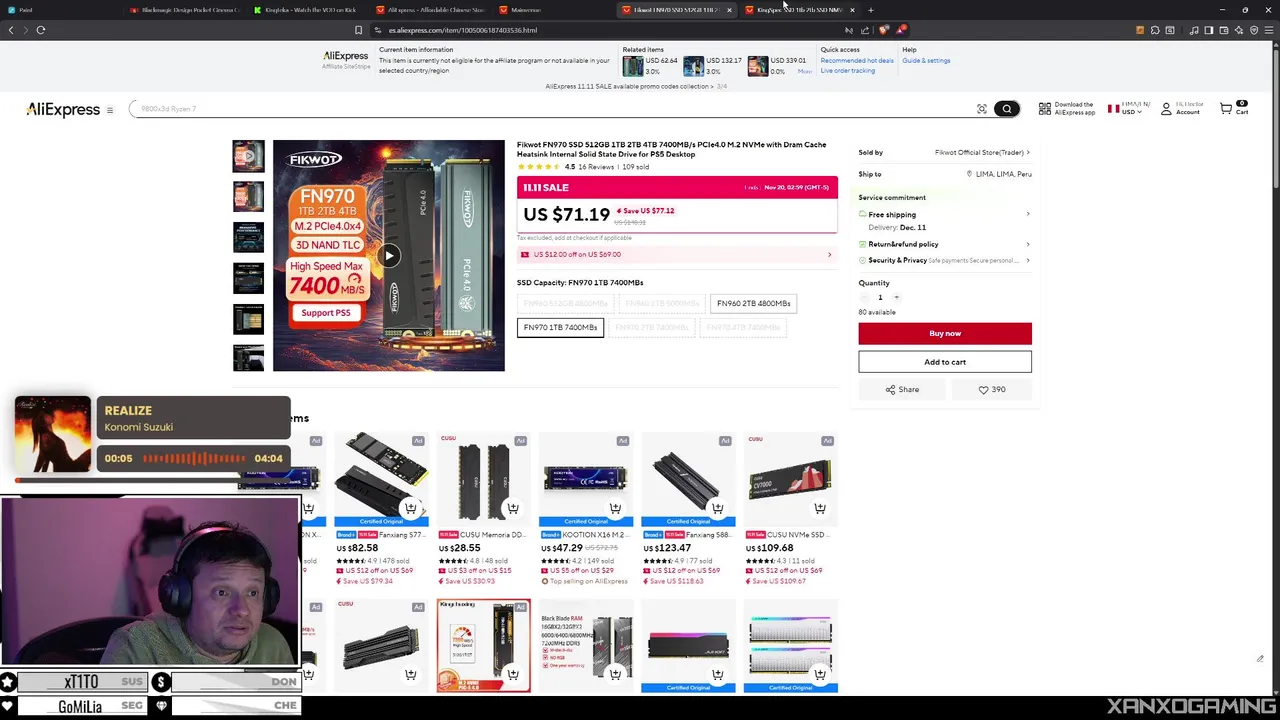Screen dimensions: 1280x720
Task: Add the KOOTION X16 US $47.29 item to cart
Action: pos(615,508)
